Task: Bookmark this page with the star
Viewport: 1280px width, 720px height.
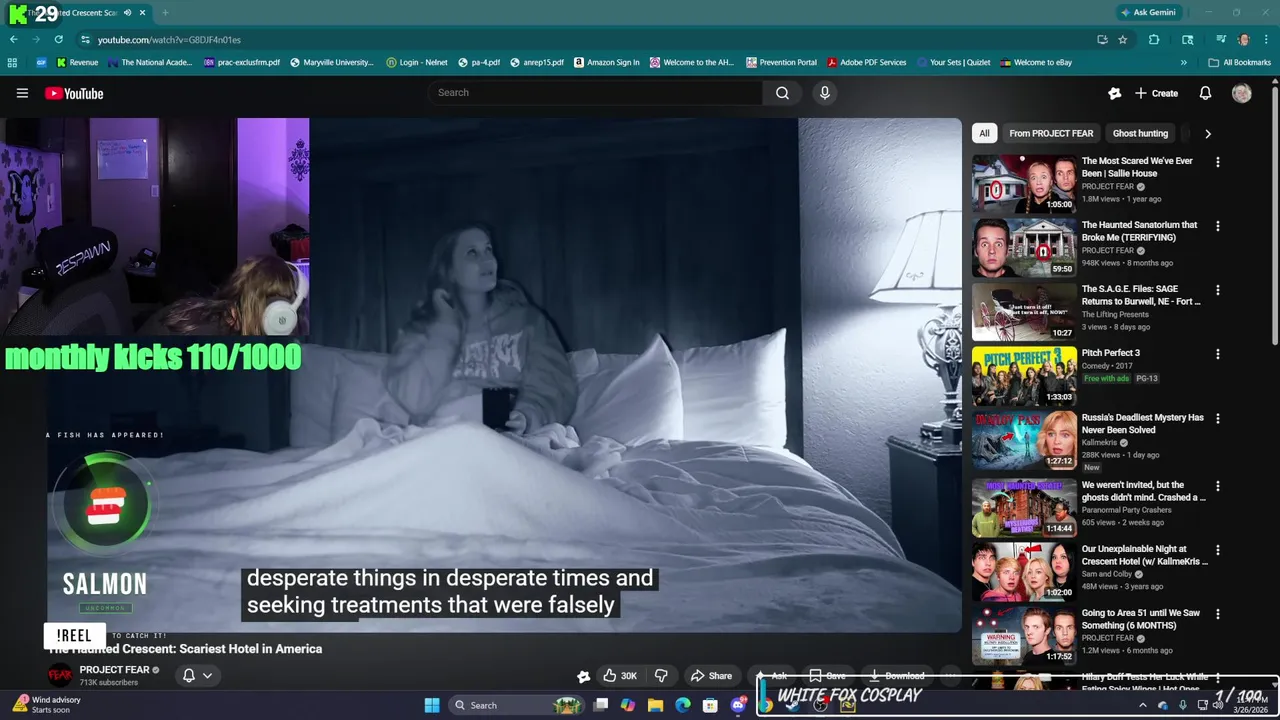Action: pyautogui.click(x=1123, y=39)
